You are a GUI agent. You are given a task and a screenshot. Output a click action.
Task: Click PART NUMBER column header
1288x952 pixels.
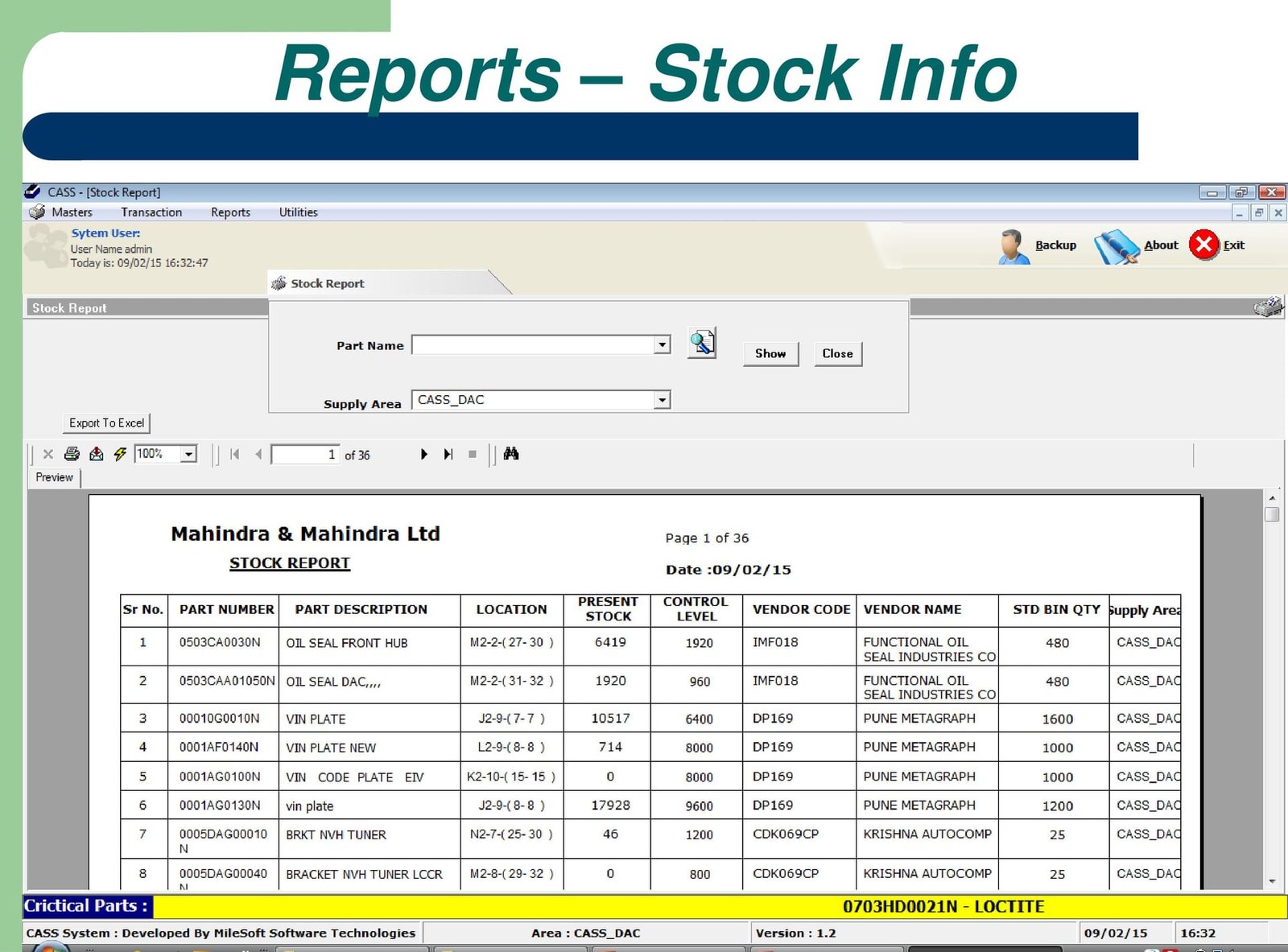[226, 610]
